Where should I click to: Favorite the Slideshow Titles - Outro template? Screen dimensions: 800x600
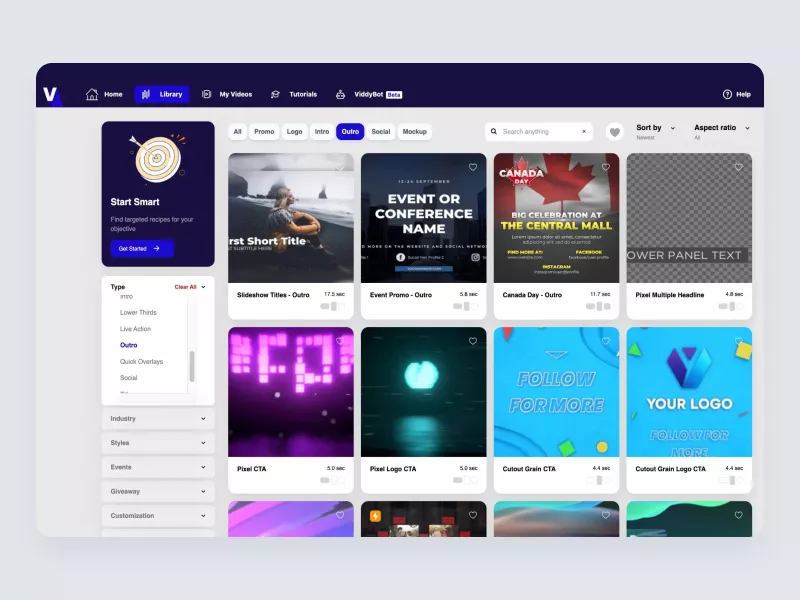click(x=340, y=167)
